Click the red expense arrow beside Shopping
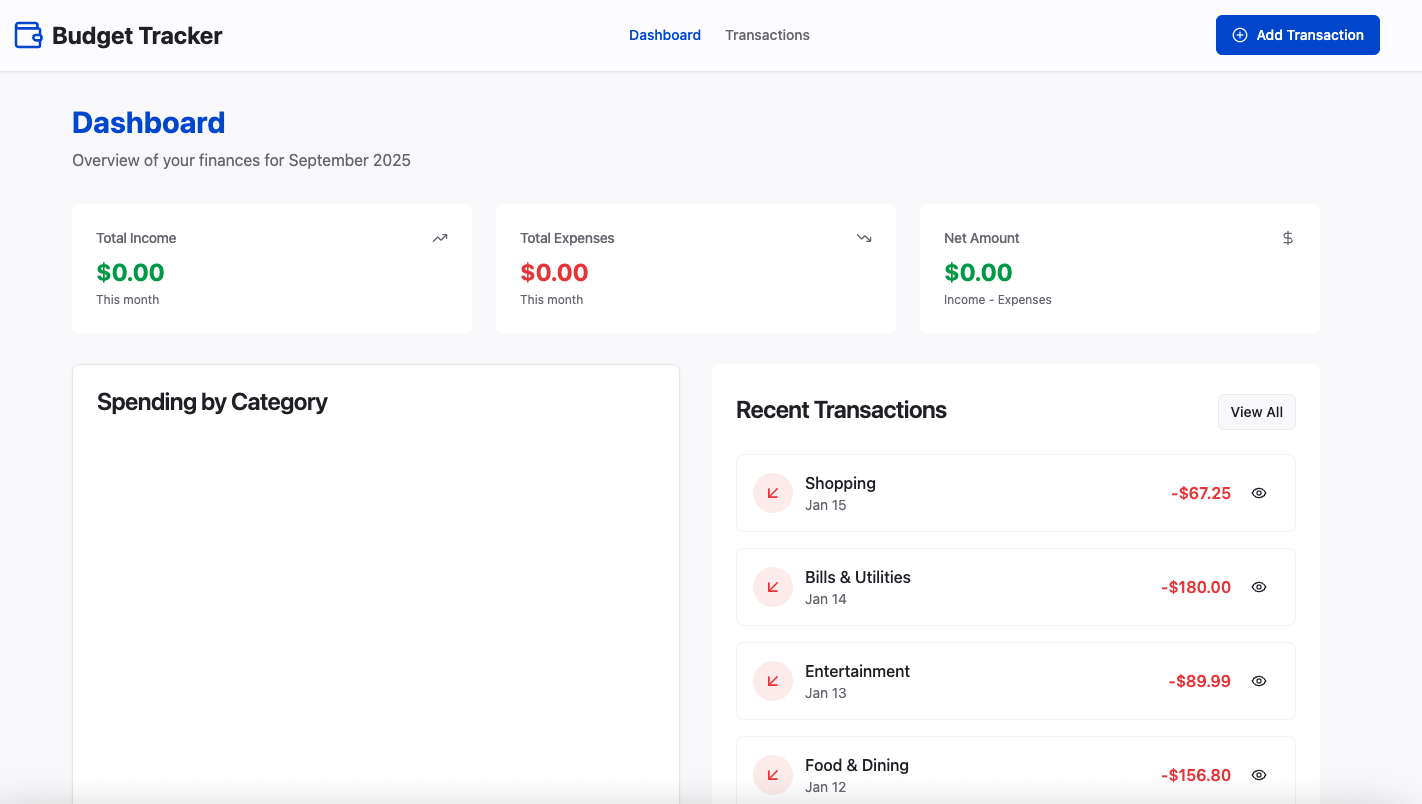Viewport: 1422px width, 804px height. 772,492
